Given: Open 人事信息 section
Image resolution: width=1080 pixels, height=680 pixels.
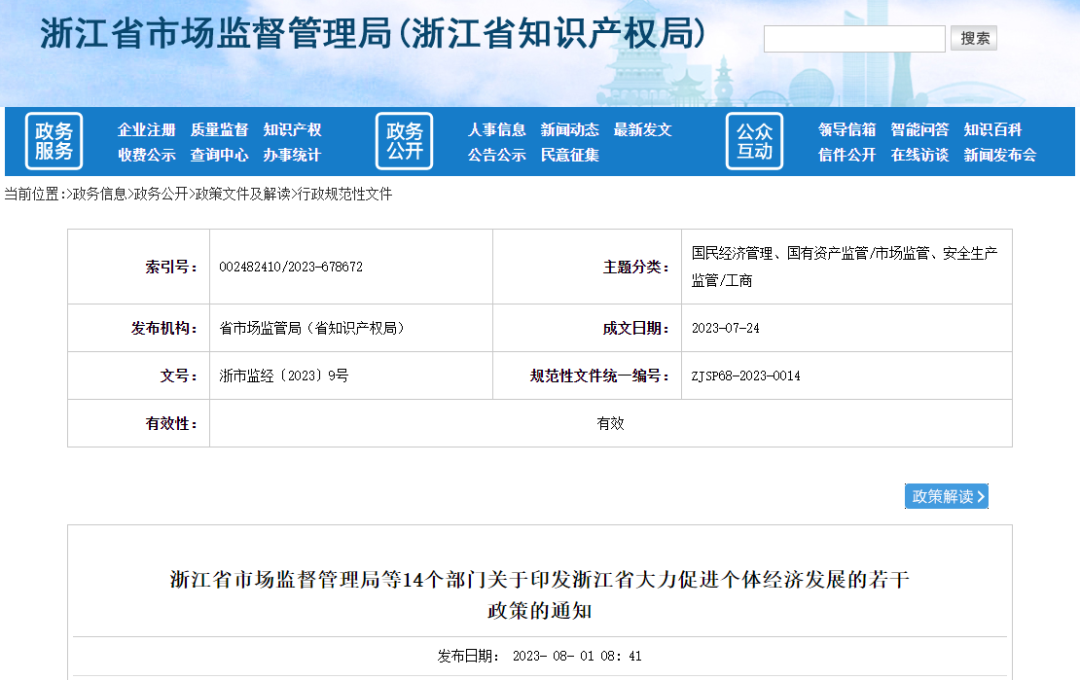Looking at the screenshot, I should [x=496, y=129].
